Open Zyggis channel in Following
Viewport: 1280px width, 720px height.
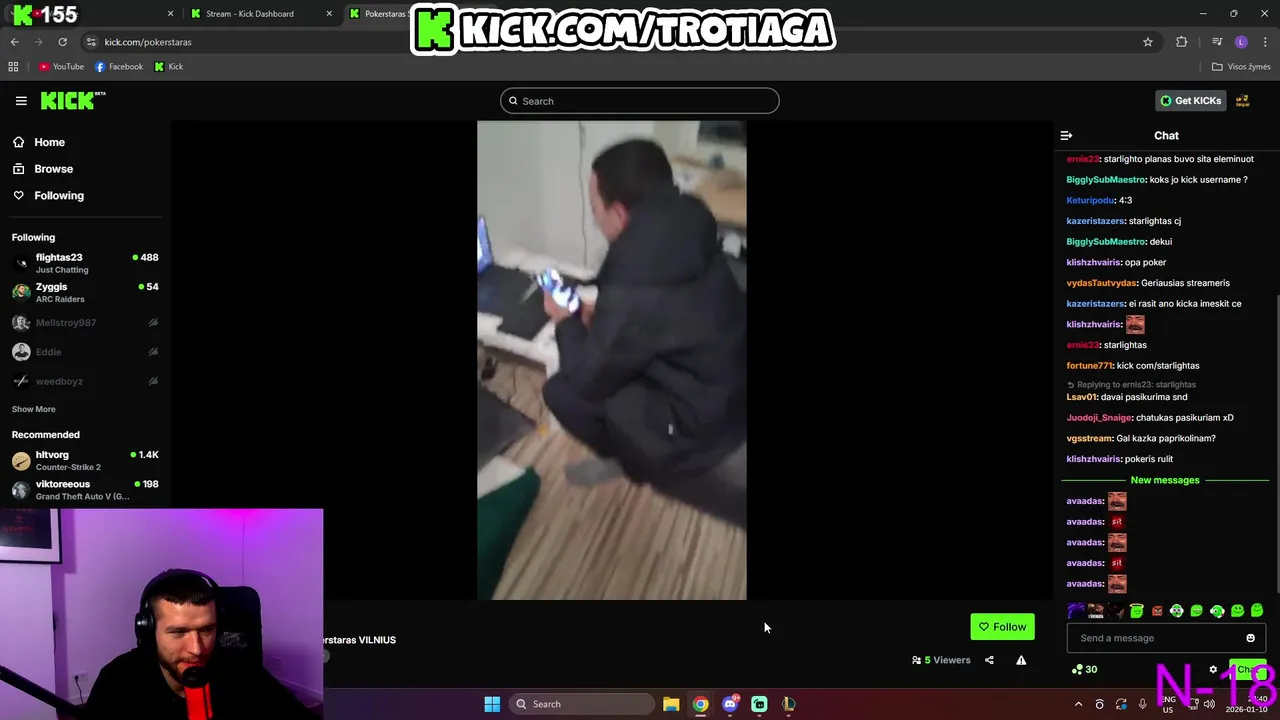[x=85, y=292]
